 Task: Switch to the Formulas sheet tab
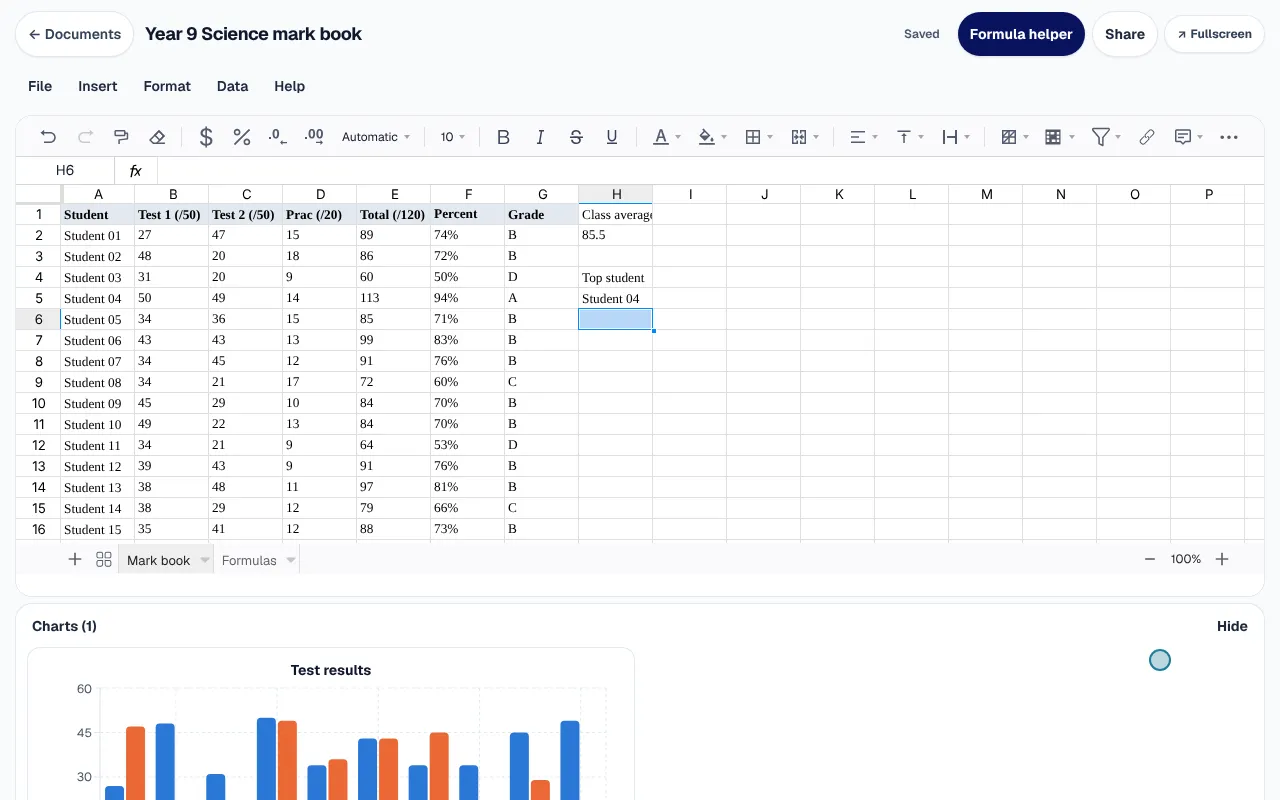(249, 561)
